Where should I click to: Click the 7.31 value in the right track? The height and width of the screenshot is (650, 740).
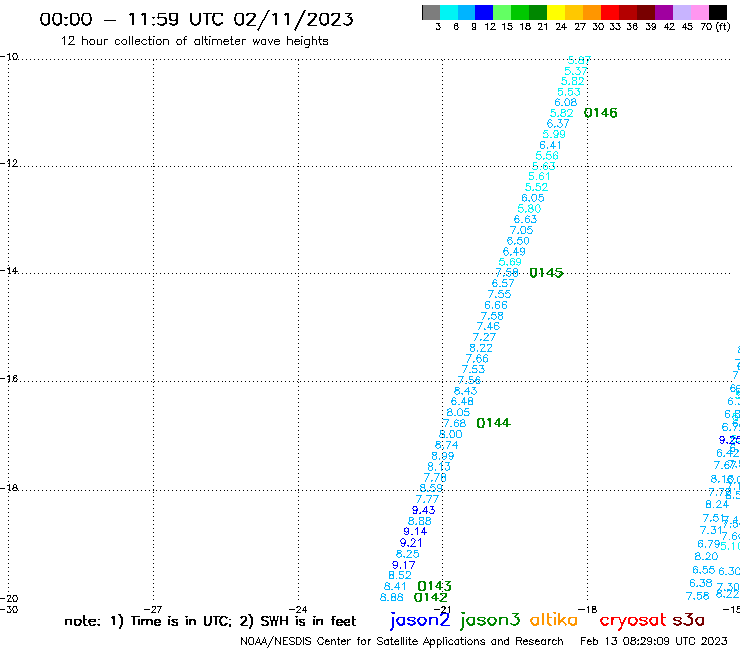pos(711,531)
